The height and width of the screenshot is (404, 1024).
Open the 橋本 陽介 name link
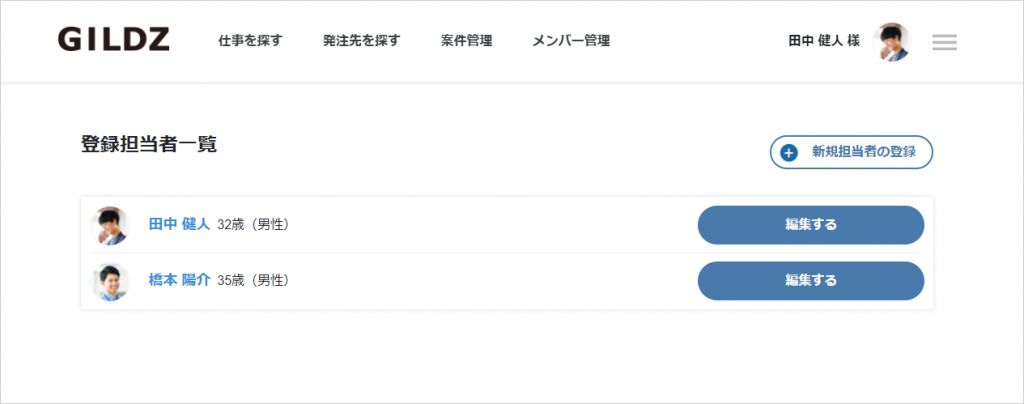click(180, 281)
